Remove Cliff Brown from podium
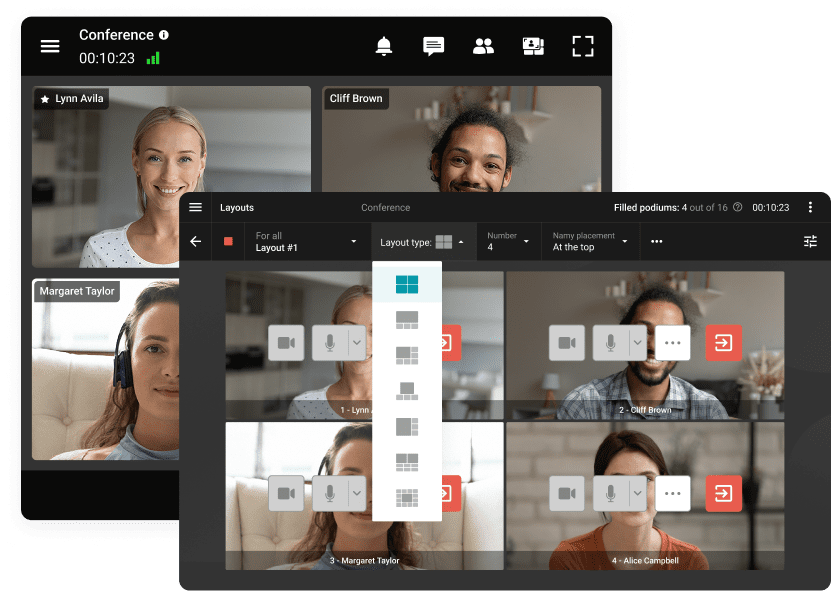The width and height of the screenshot is (831, 591). click(x=723, y=343)
